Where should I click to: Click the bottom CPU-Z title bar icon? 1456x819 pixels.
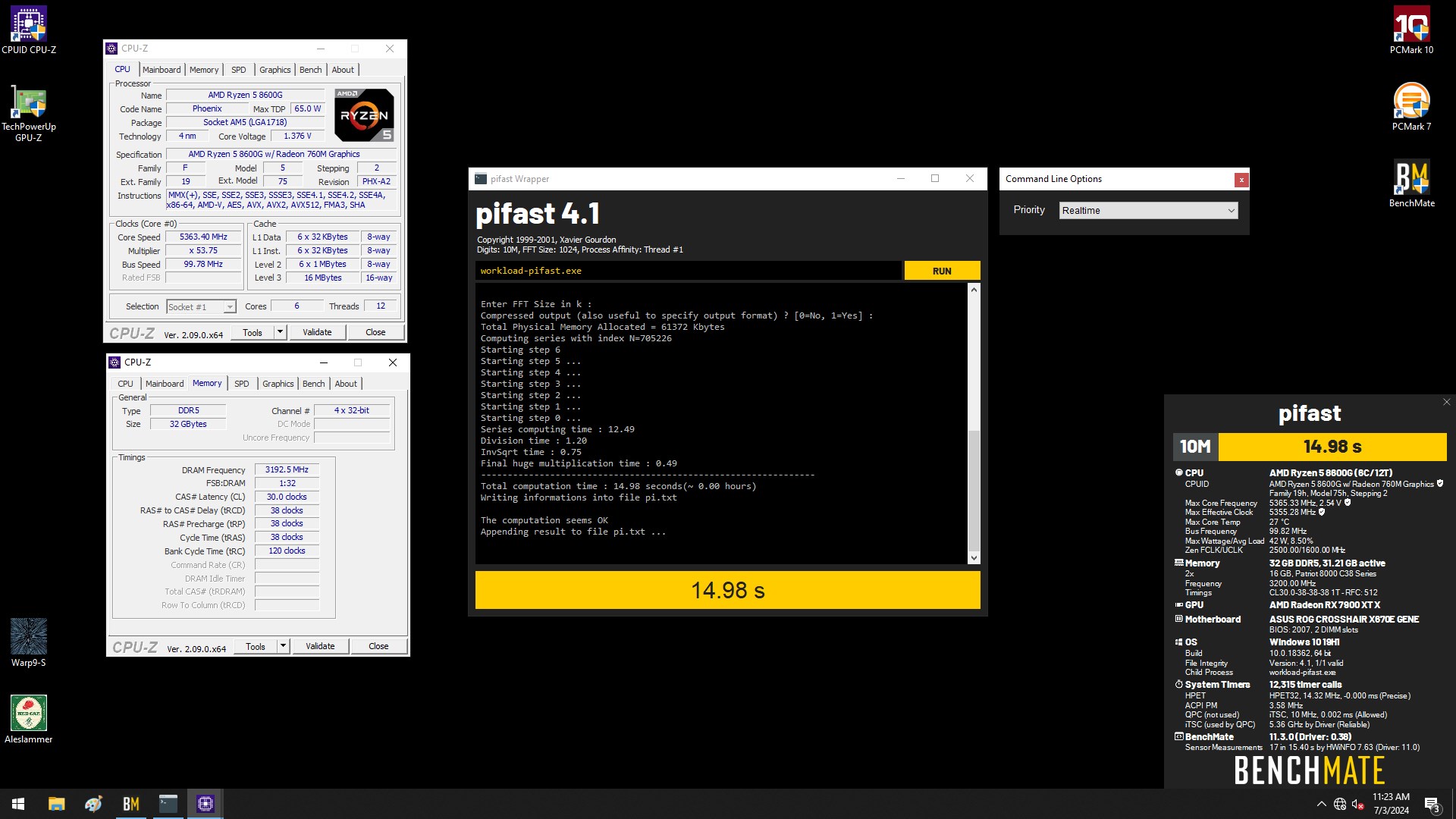[115, 362]
